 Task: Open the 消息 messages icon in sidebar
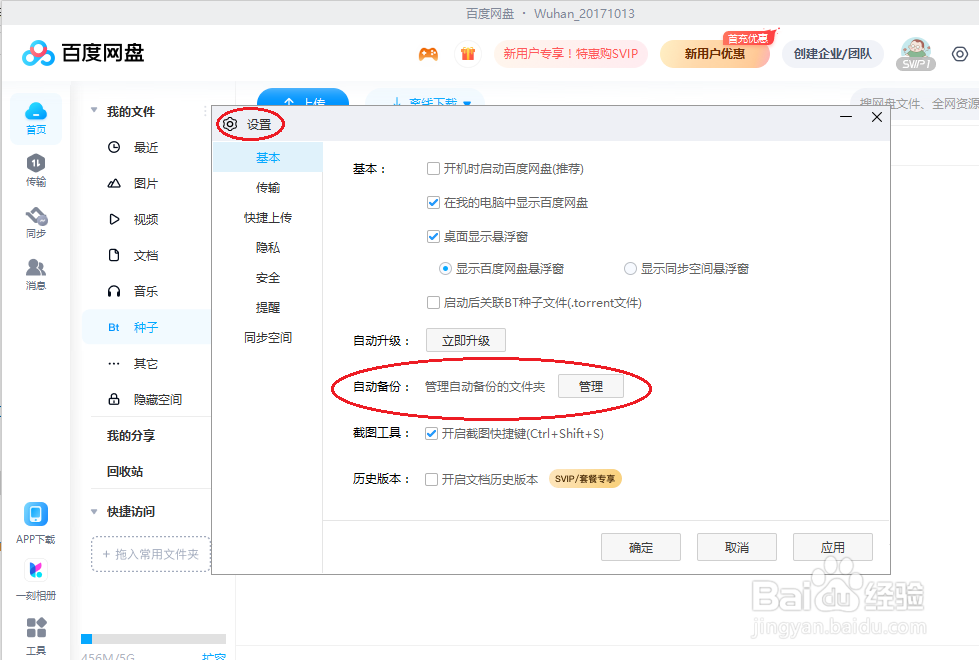coord(36,274)
